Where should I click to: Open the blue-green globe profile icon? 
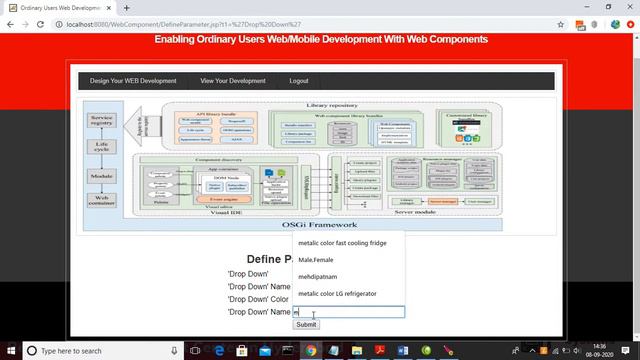[615, 24]
